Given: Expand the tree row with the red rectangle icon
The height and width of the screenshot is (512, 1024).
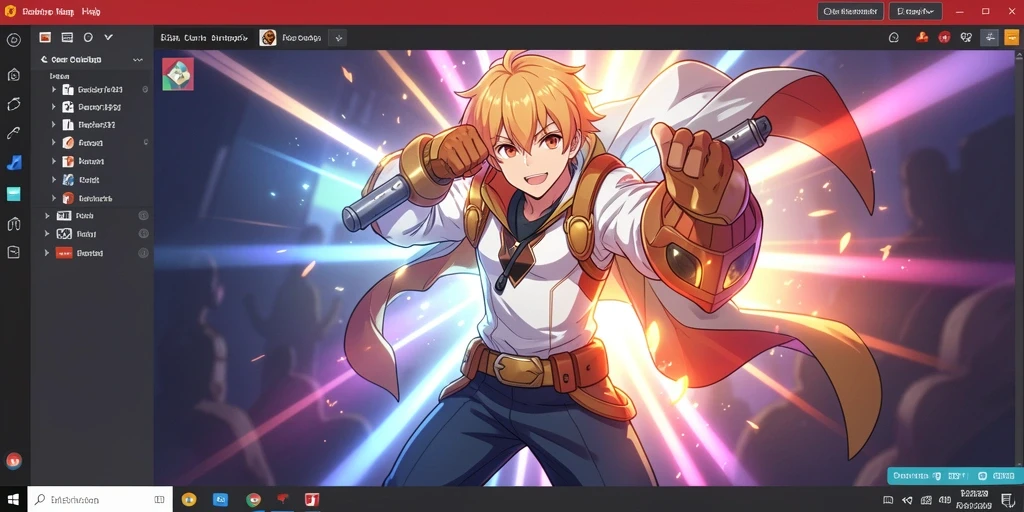Looking at the screenshot, I should click(x=46, y=253).
